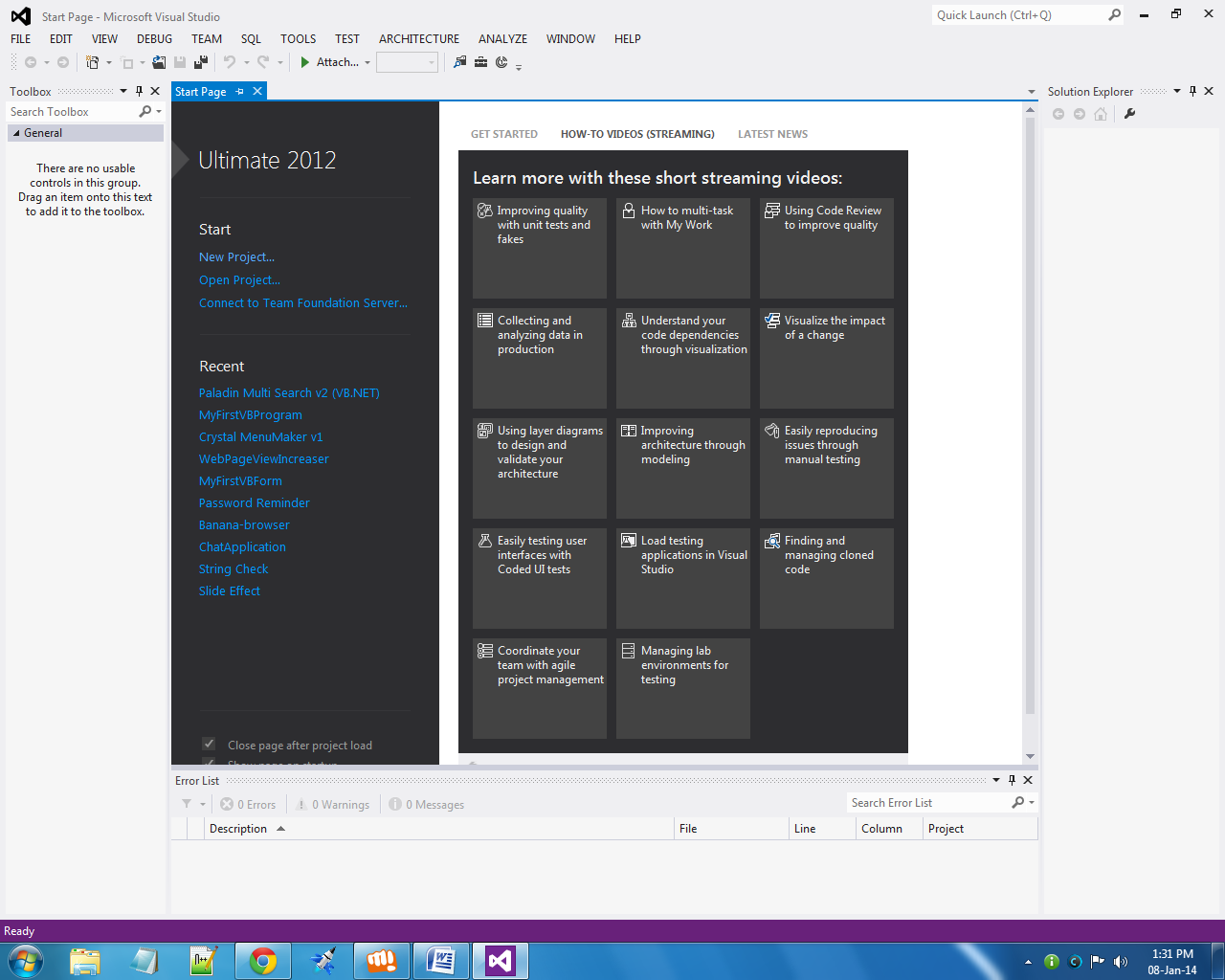This screenshot has height=980, width=1225.
Task: Click the Search Toolbox input field
Action: pyautogui.click(x=73, y=112)
